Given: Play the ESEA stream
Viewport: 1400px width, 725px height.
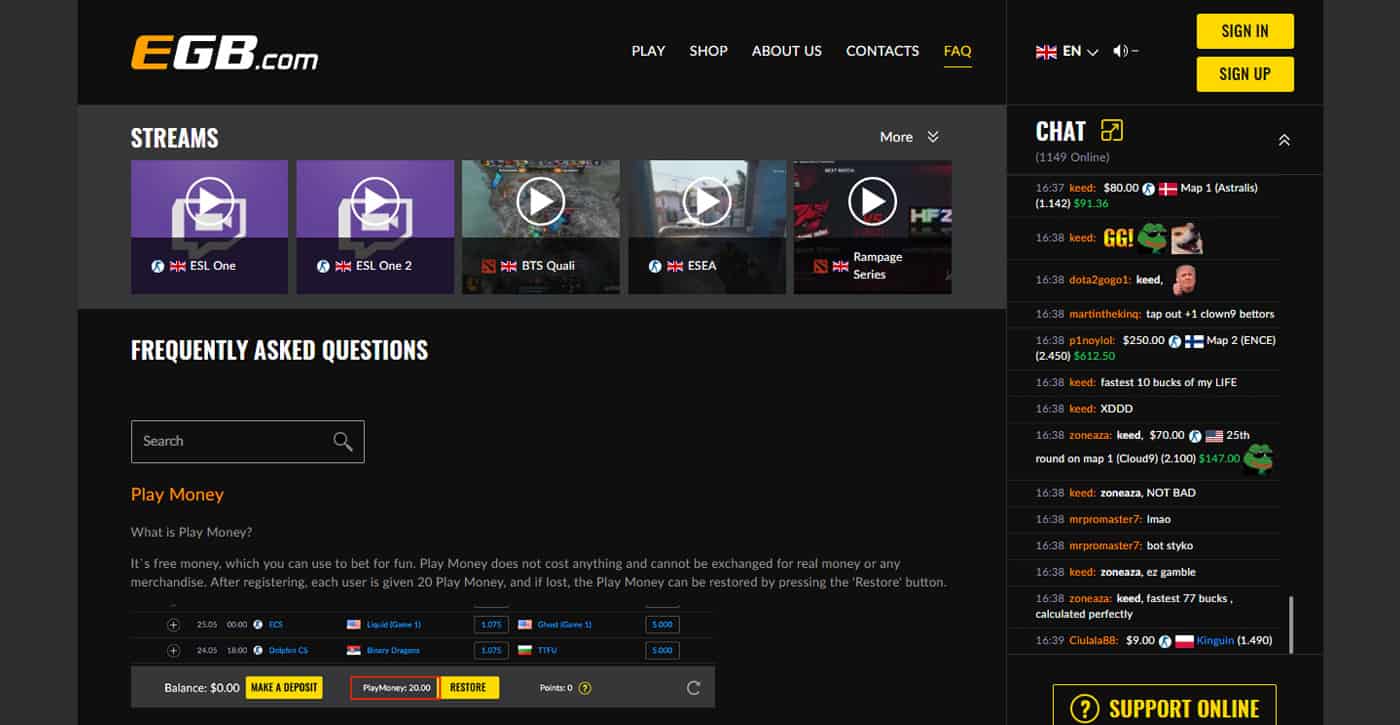Looking at the screenshot, I should (x=707, y=203).
